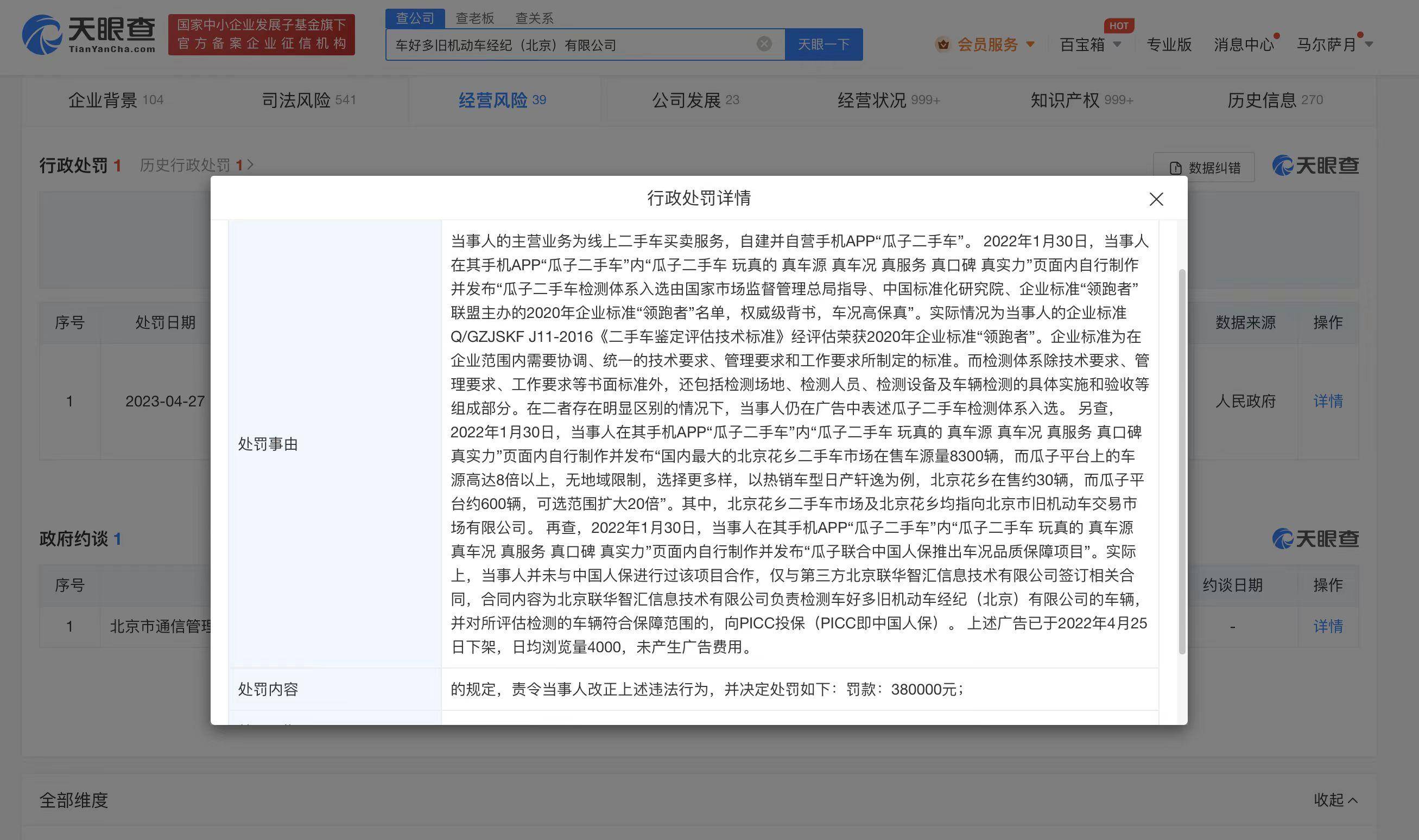Click the 处罚日期 column header

[165, 323]
